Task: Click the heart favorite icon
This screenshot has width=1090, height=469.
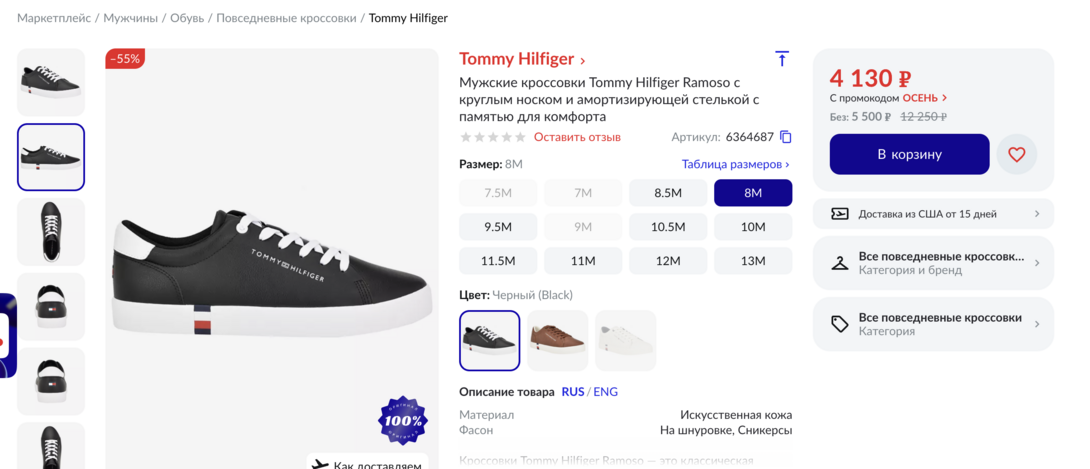Action: [1017, 155]
